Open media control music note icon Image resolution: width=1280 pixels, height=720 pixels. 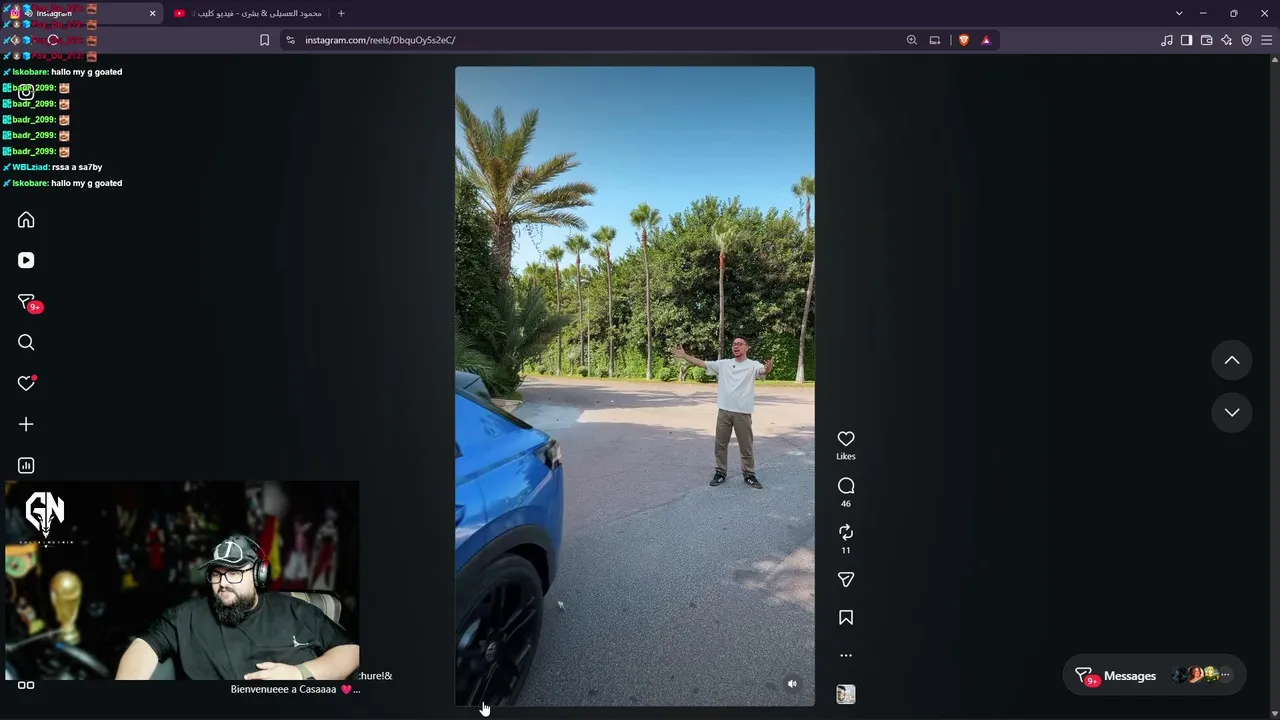1167,40
